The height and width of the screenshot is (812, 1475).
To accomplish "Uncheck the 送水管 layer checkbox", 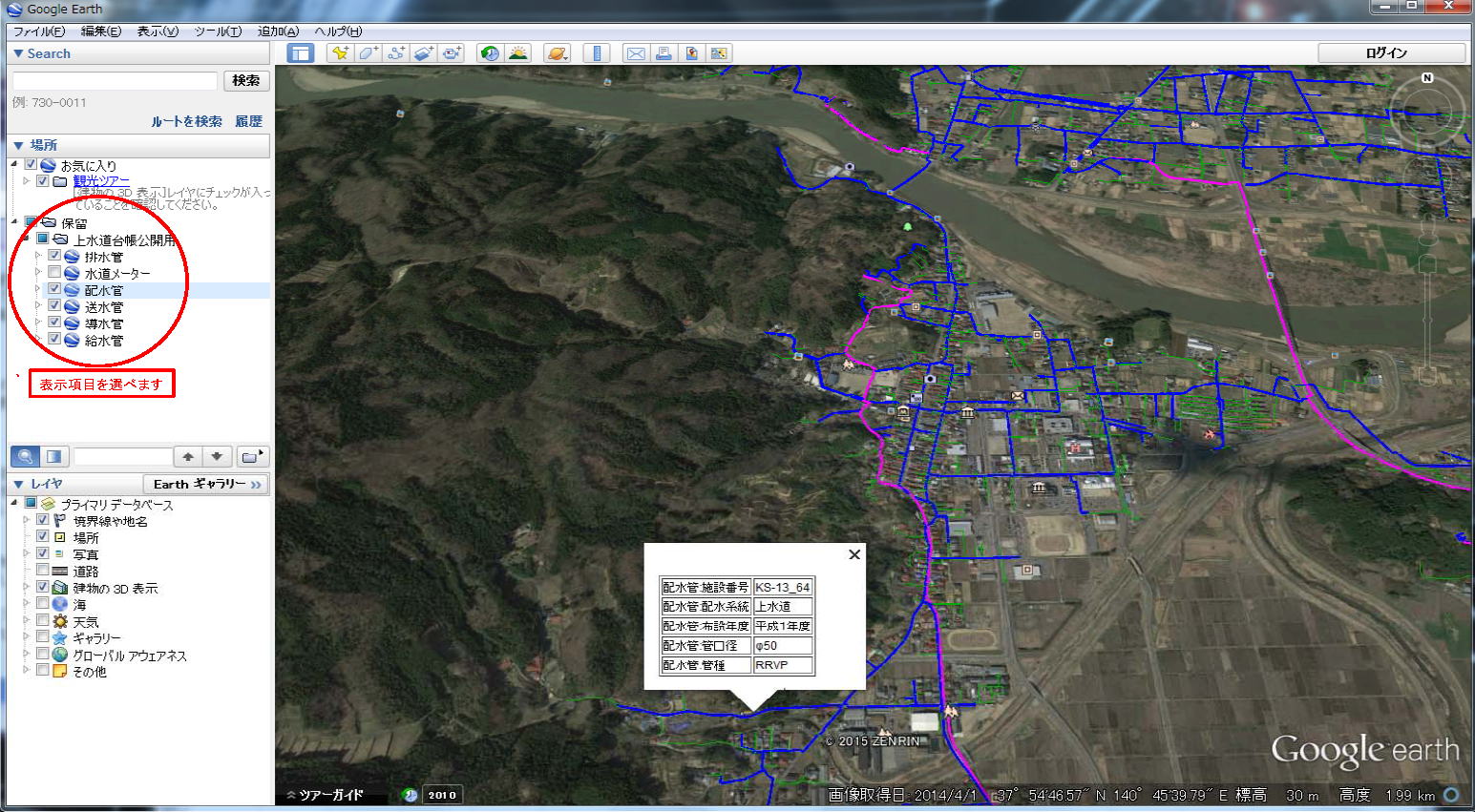I will (54, 306).
